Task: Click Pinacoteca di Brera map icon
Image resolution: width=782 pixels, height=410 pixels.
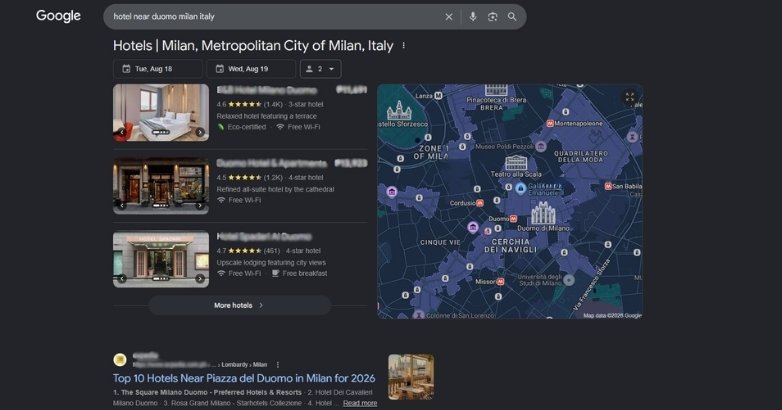Action: point(496,90)
